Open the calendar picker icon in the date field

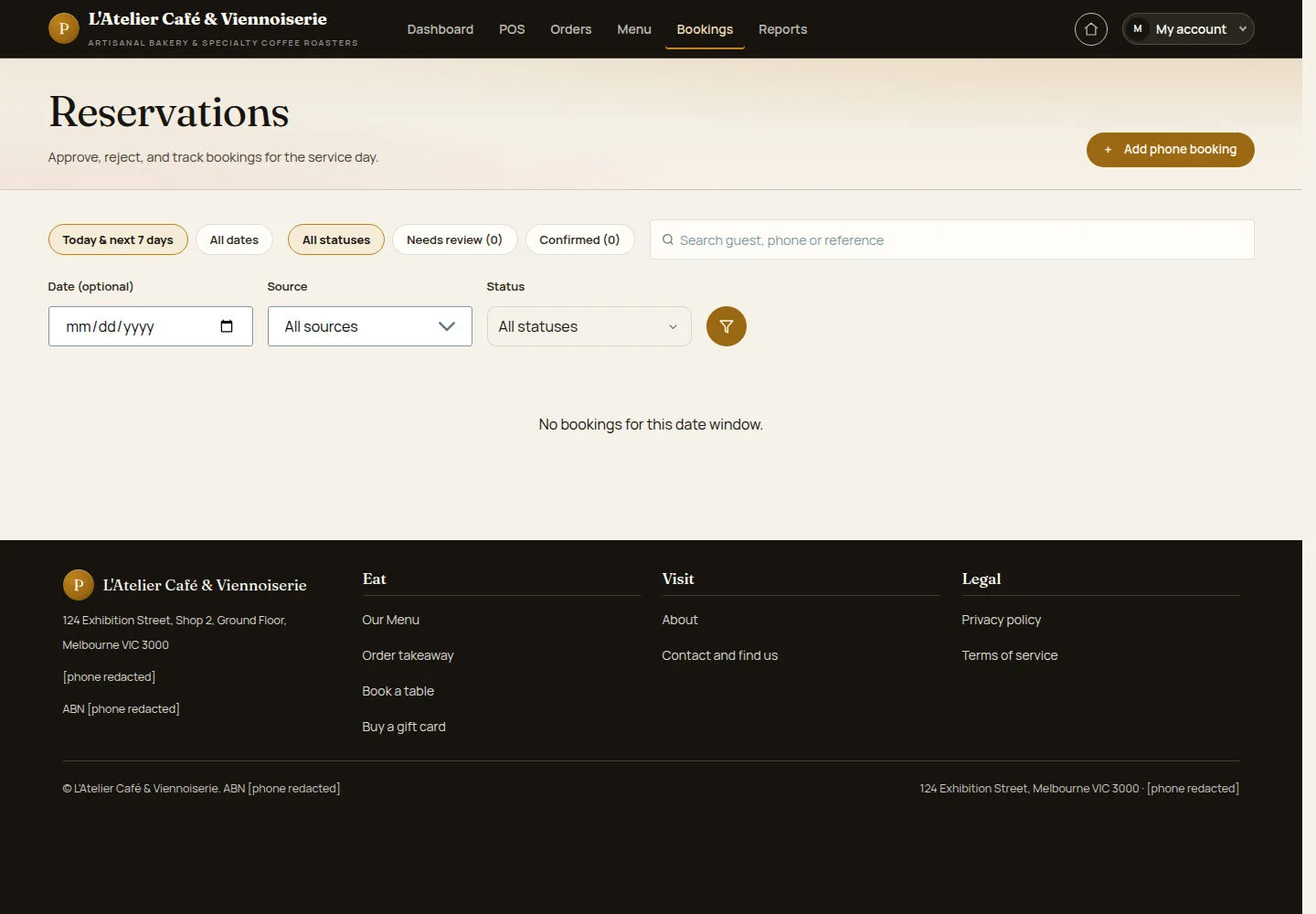click(x=227, y=326)
